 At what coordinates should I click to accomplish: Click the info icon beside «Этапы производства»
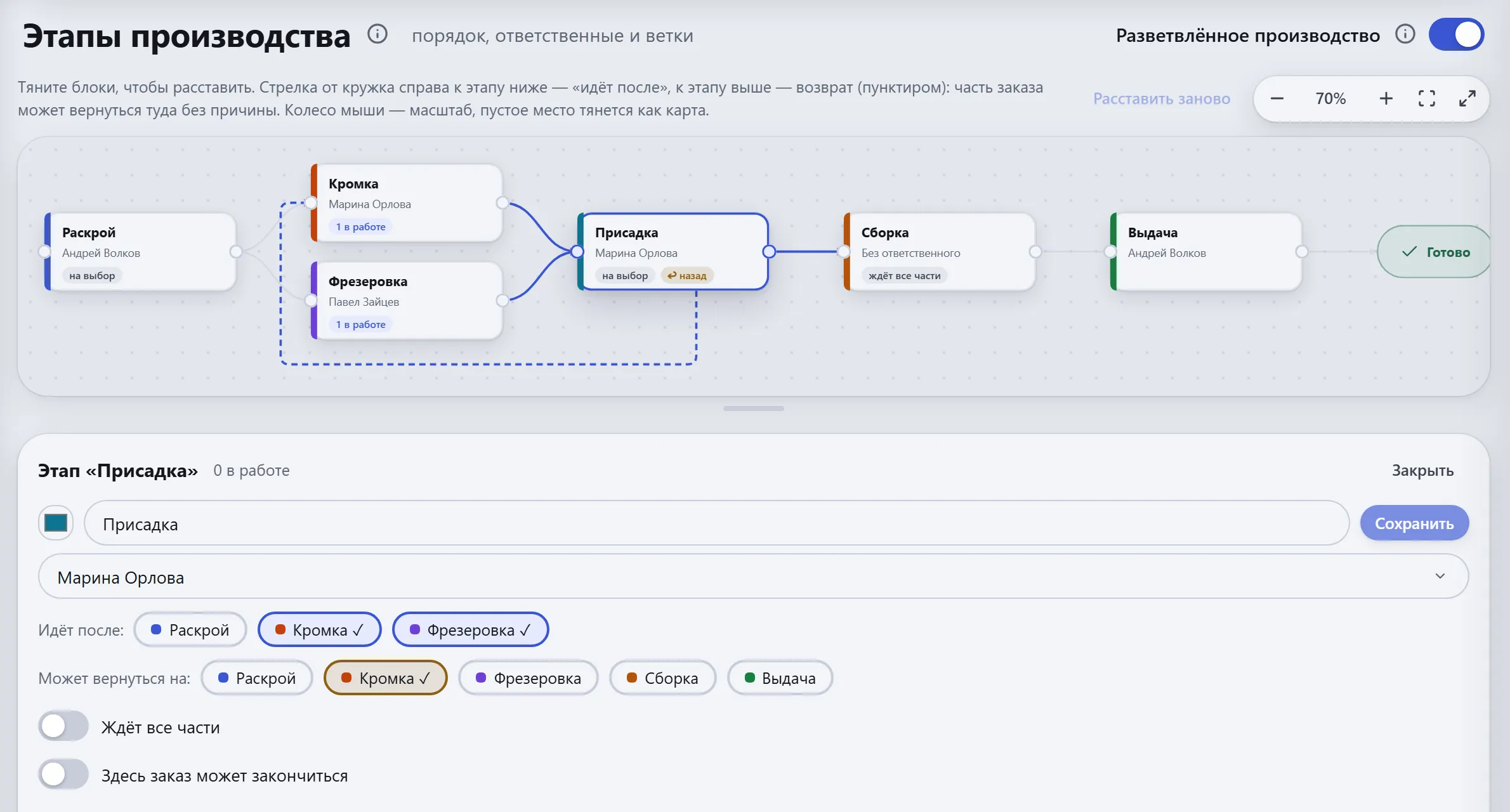377,34
